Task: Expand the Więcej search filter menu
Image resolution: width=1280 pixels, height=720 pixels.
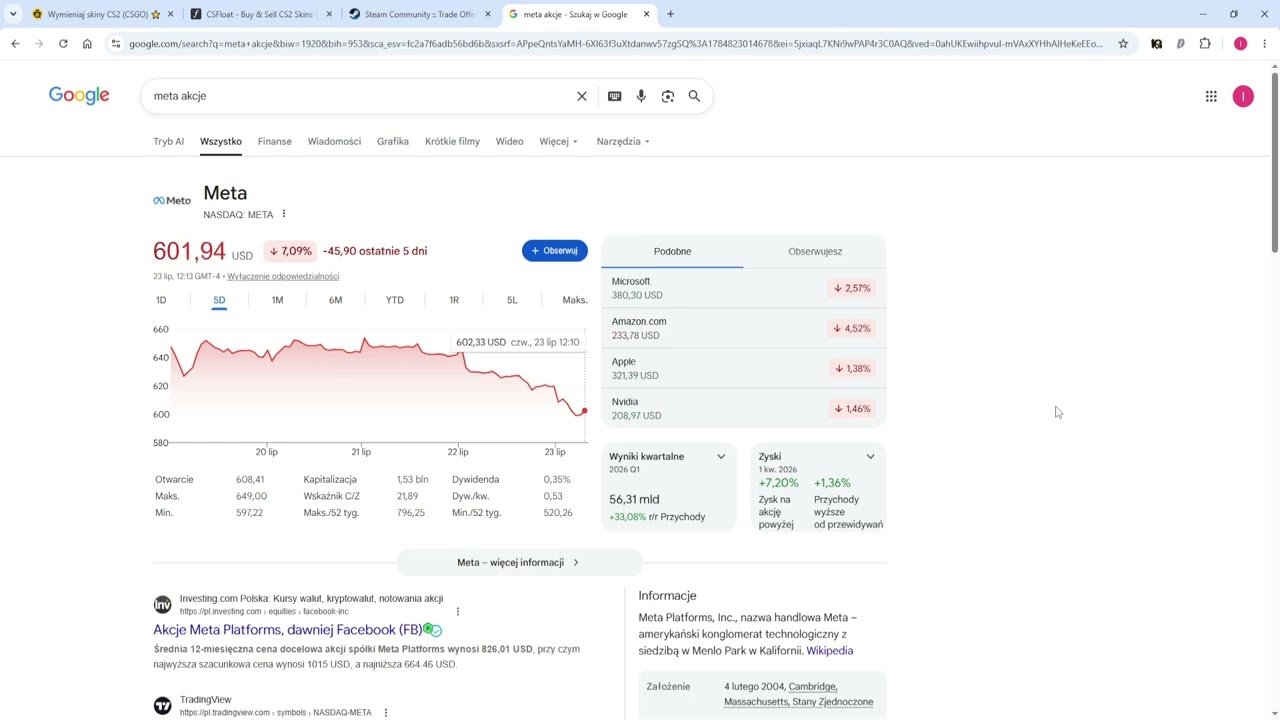Action: [x=558, y=141]
